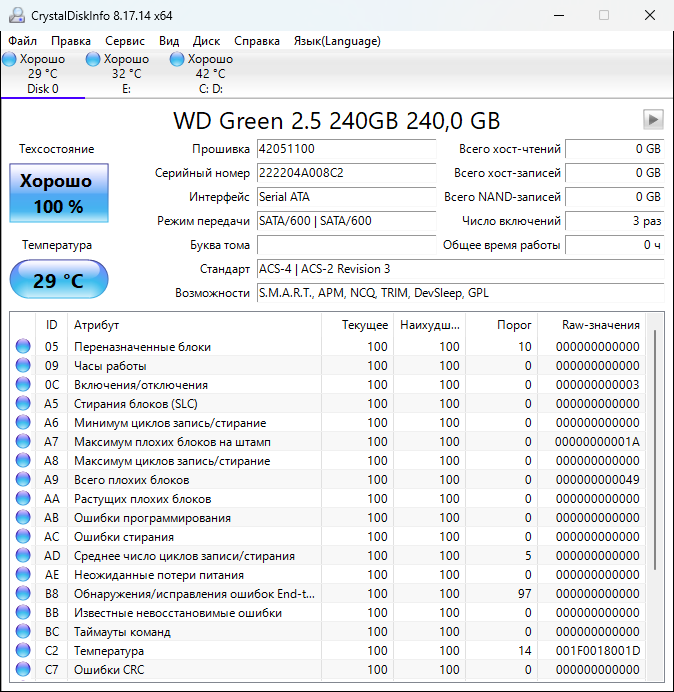Open the Сервис menu
674x692 pixels.
click(125, 41)
